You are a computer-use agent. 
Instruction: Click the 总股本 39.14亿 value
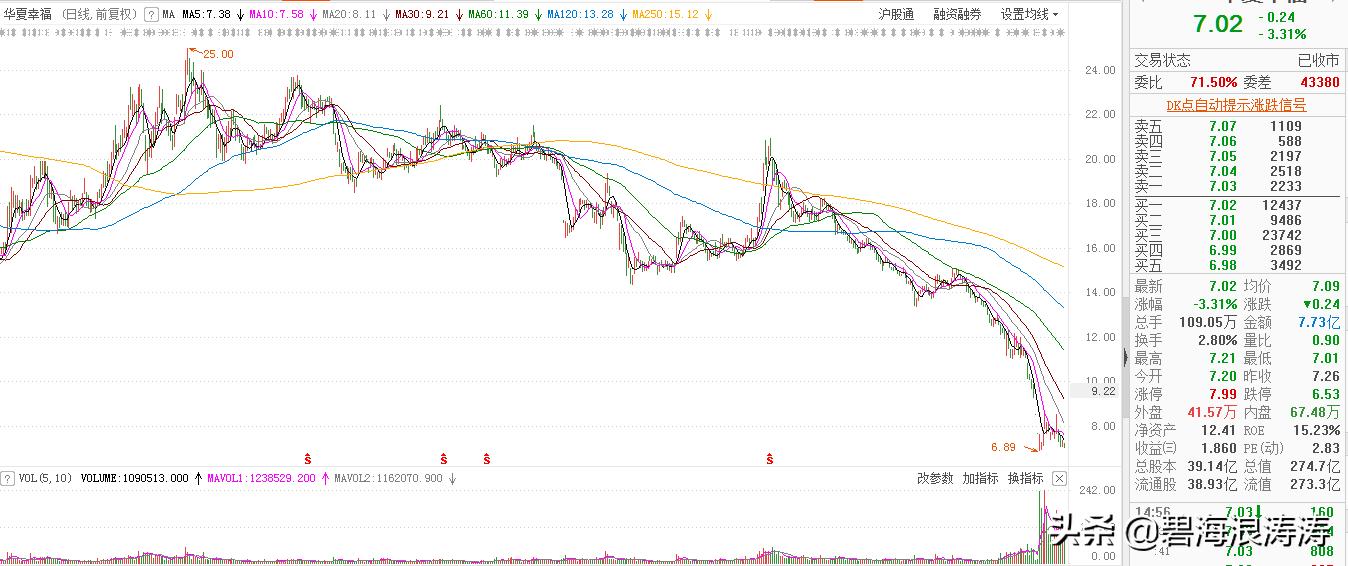[x=1214, y=466]
